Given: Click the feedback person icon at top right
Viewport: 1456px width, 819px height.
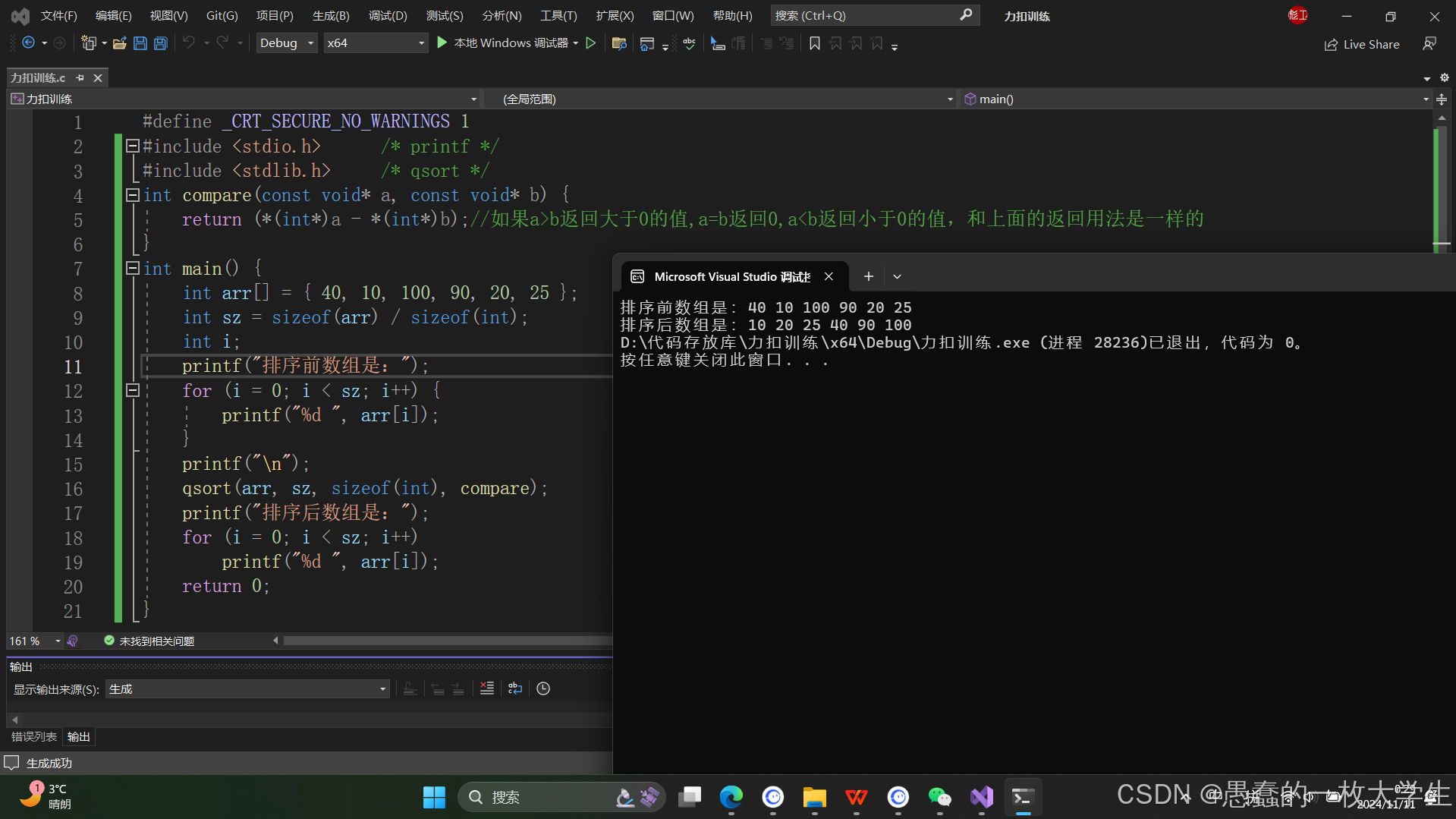Looking at the screenshot, I should coord(1429,44).
